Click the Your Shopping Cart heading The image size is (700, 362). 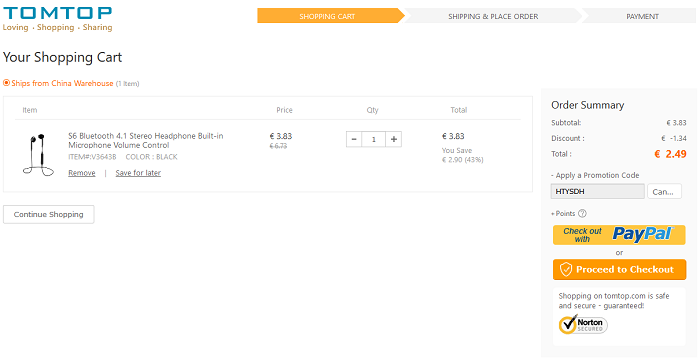(62, 57)
